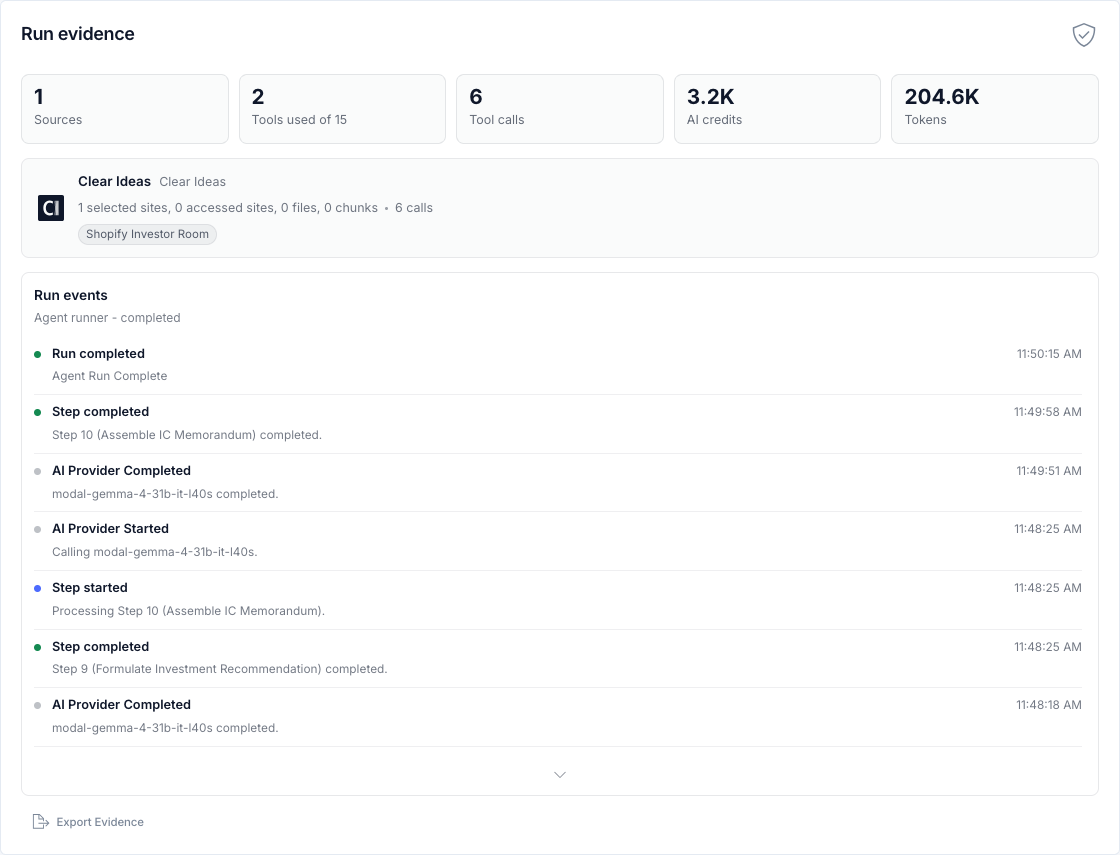Open the Tools used of 15 card
This screenshot has width=1120, height=855.
coord(342,109)
